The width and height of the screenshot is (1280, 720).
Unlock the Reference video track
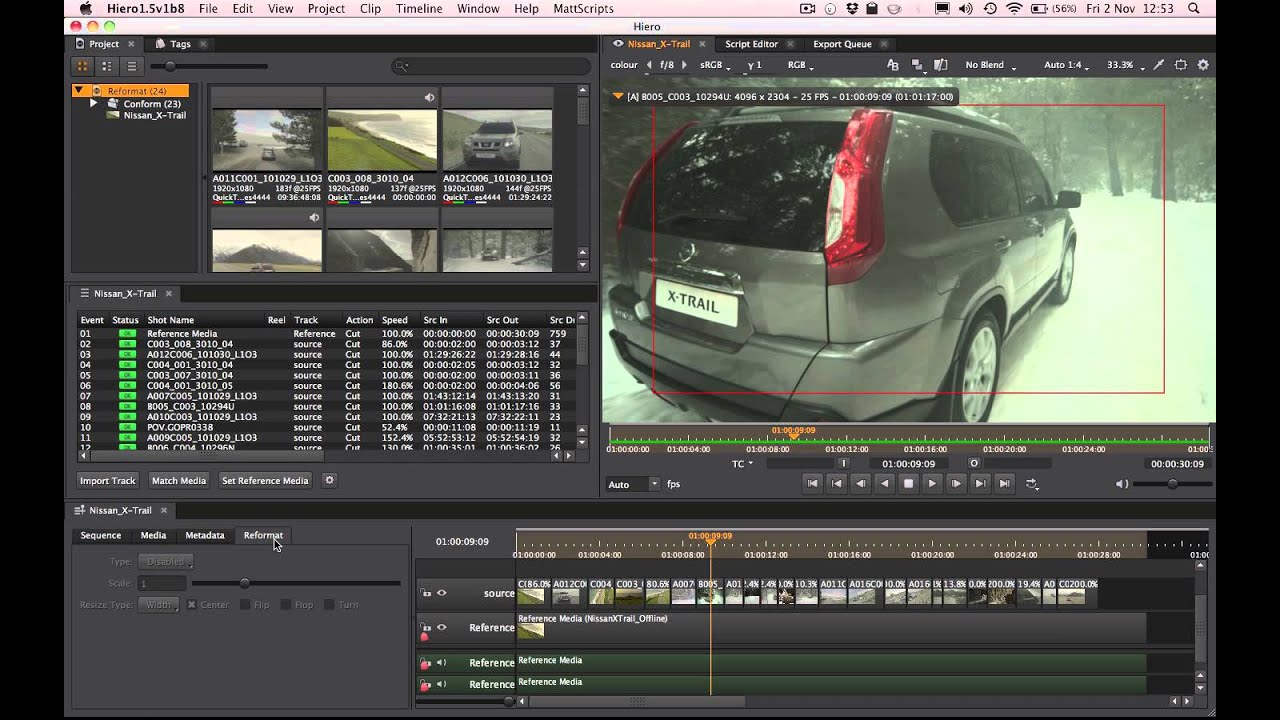click(x=426, y=629)
